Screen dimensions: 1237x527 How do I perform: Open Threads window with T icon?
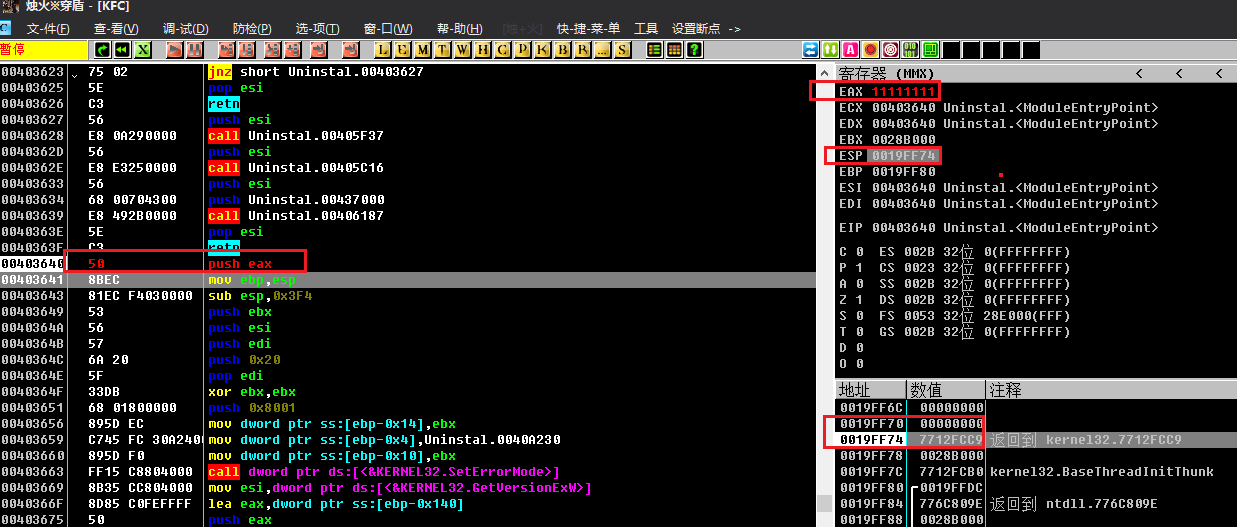coord(442,50)
